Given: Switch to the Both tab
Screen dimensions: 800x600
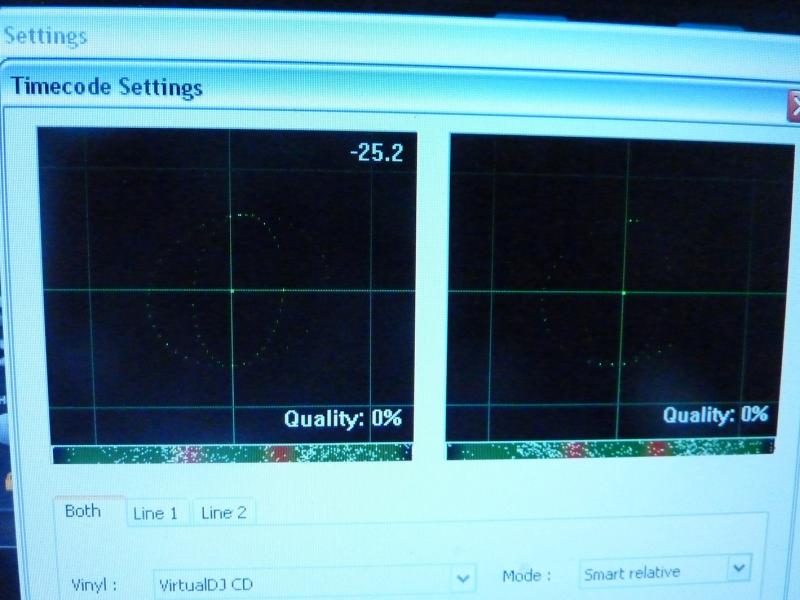Looking at the screenshot, I should [89, 511].
